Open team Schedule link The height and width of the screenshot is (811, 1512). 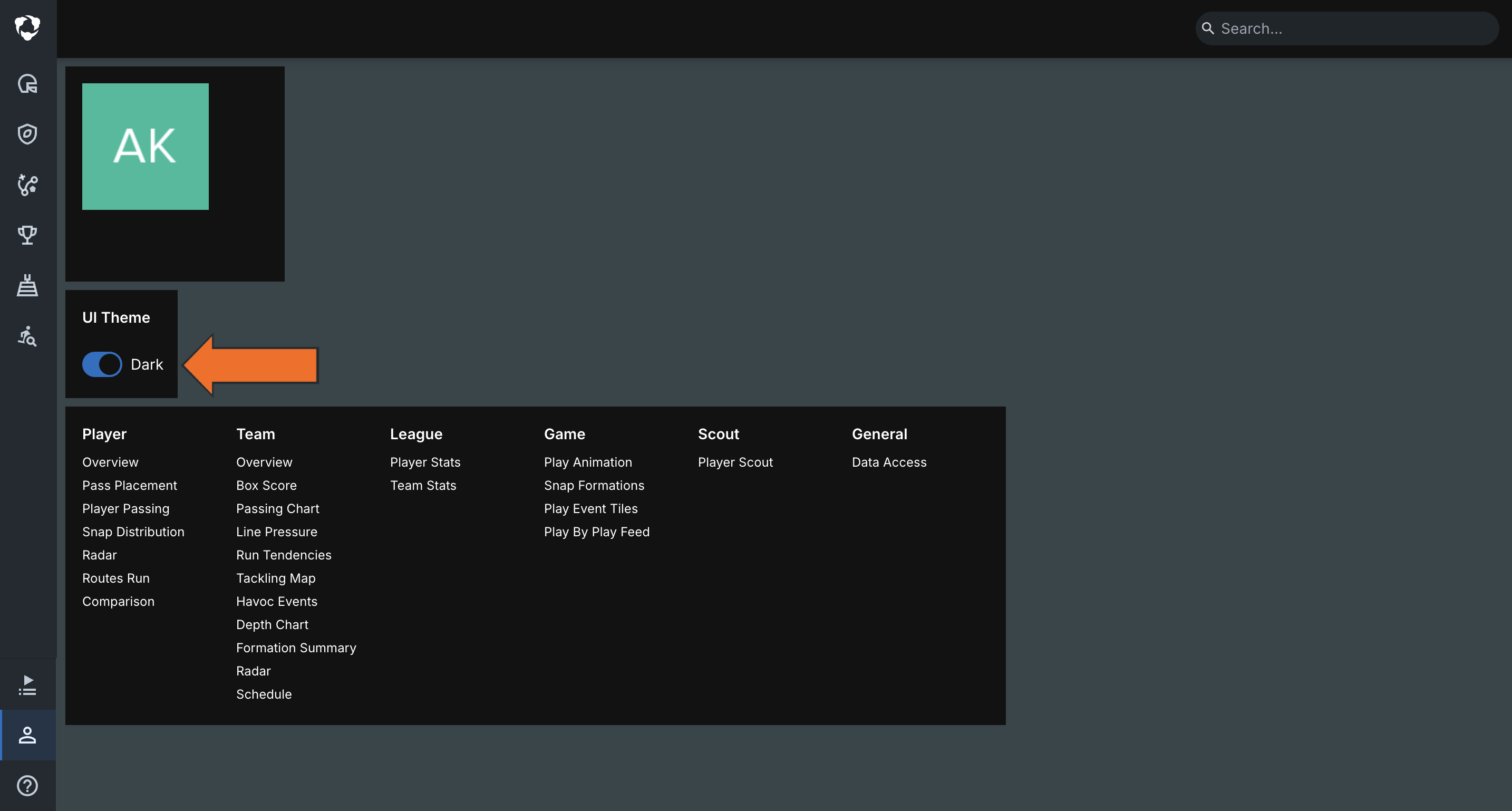(264, 694)
